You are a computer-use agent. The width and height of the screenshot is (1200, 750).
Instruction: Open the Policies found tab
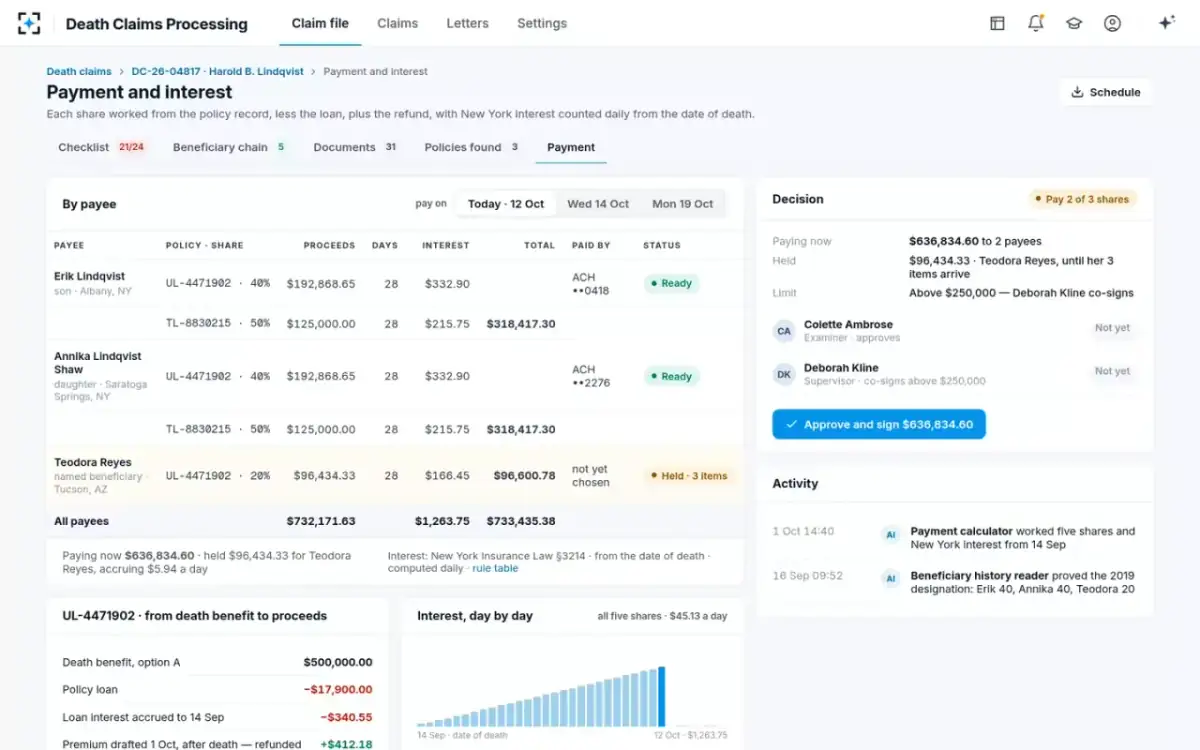(472, 147)
